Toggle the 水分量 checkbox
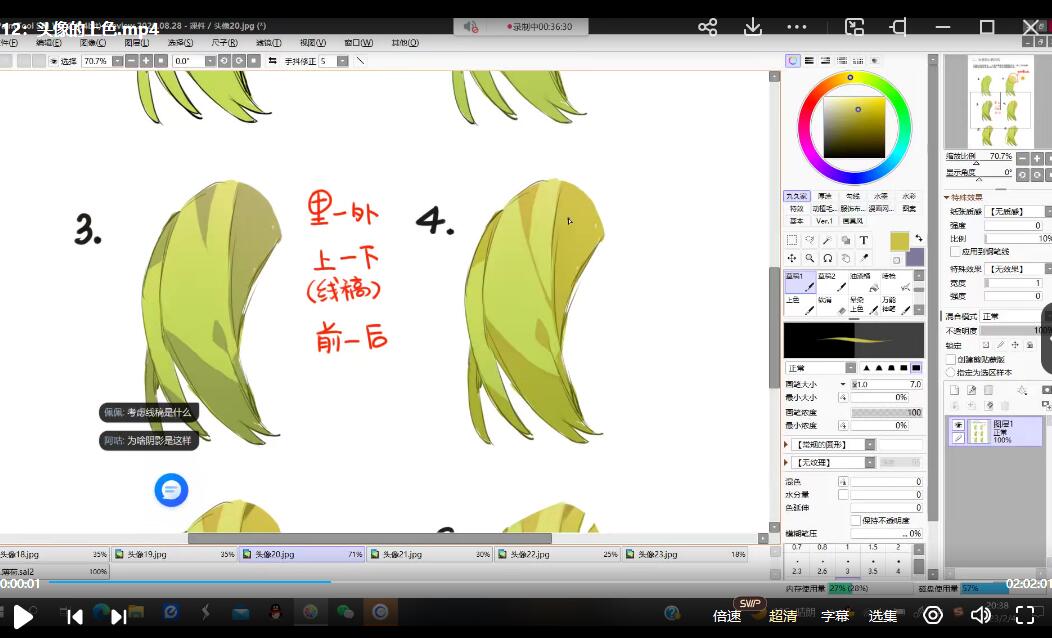Screen dimensions: 1052x638 tap(843, 494)
